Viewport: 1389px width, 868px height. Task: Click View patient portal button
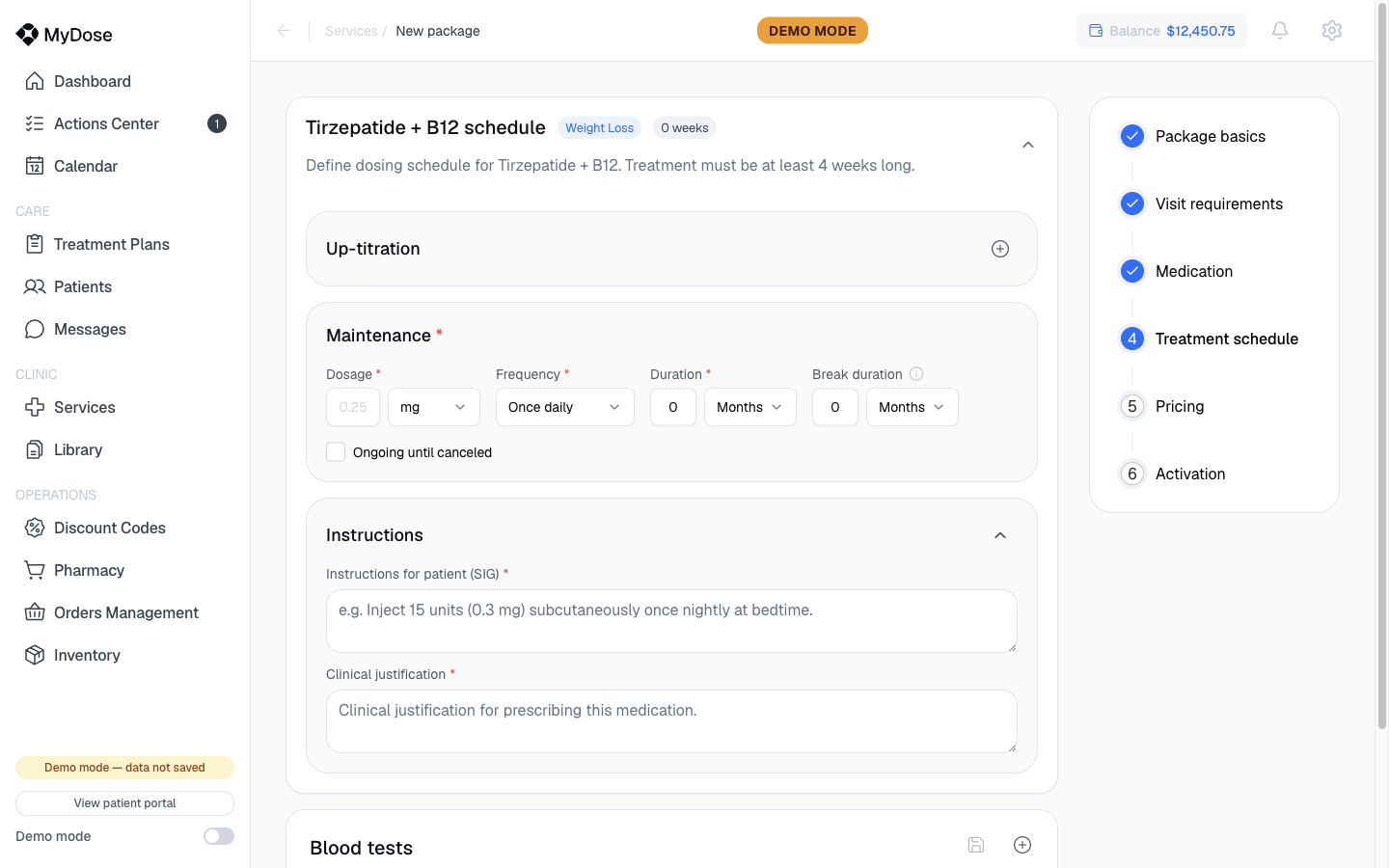124,803
